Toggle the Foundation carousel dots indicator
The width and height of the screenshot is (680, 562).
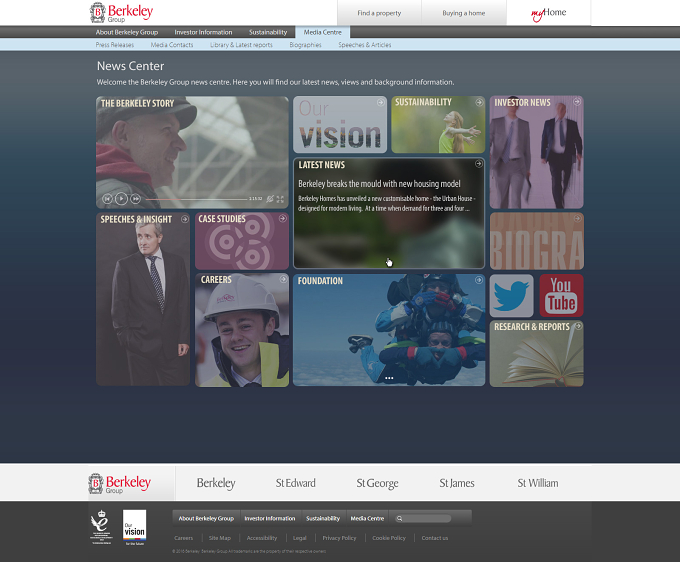(x=389, y=378)
